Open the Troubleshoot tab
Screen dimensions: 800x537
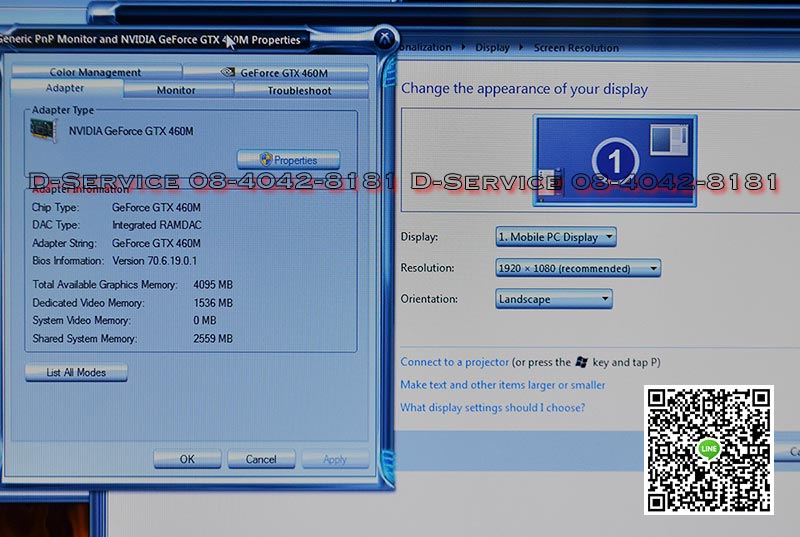pyautogui.click(x=299, y=91)
